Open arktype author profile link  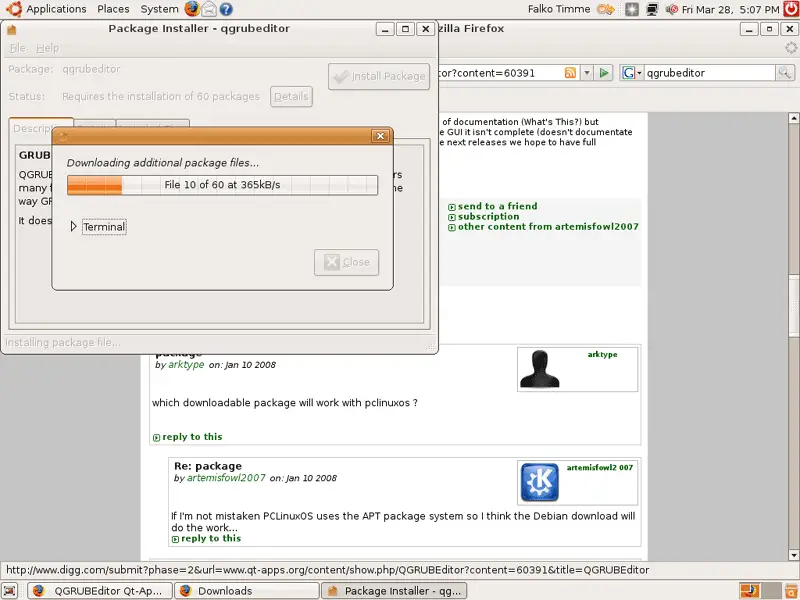tap(186, 365)
